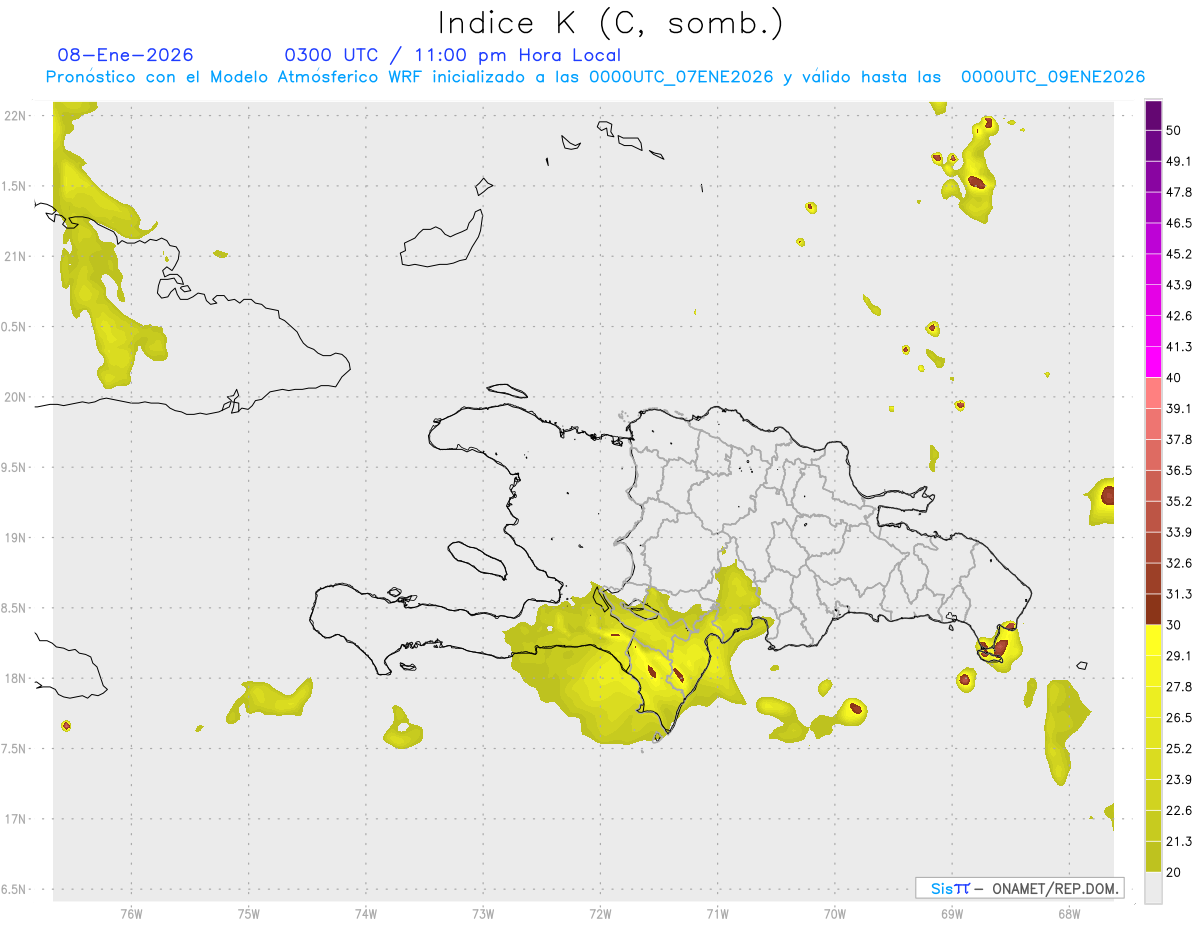Click the title "Indice K (C, somb.)"
The width and height of the screenshot is (1200, 927).
pos(611,24)
